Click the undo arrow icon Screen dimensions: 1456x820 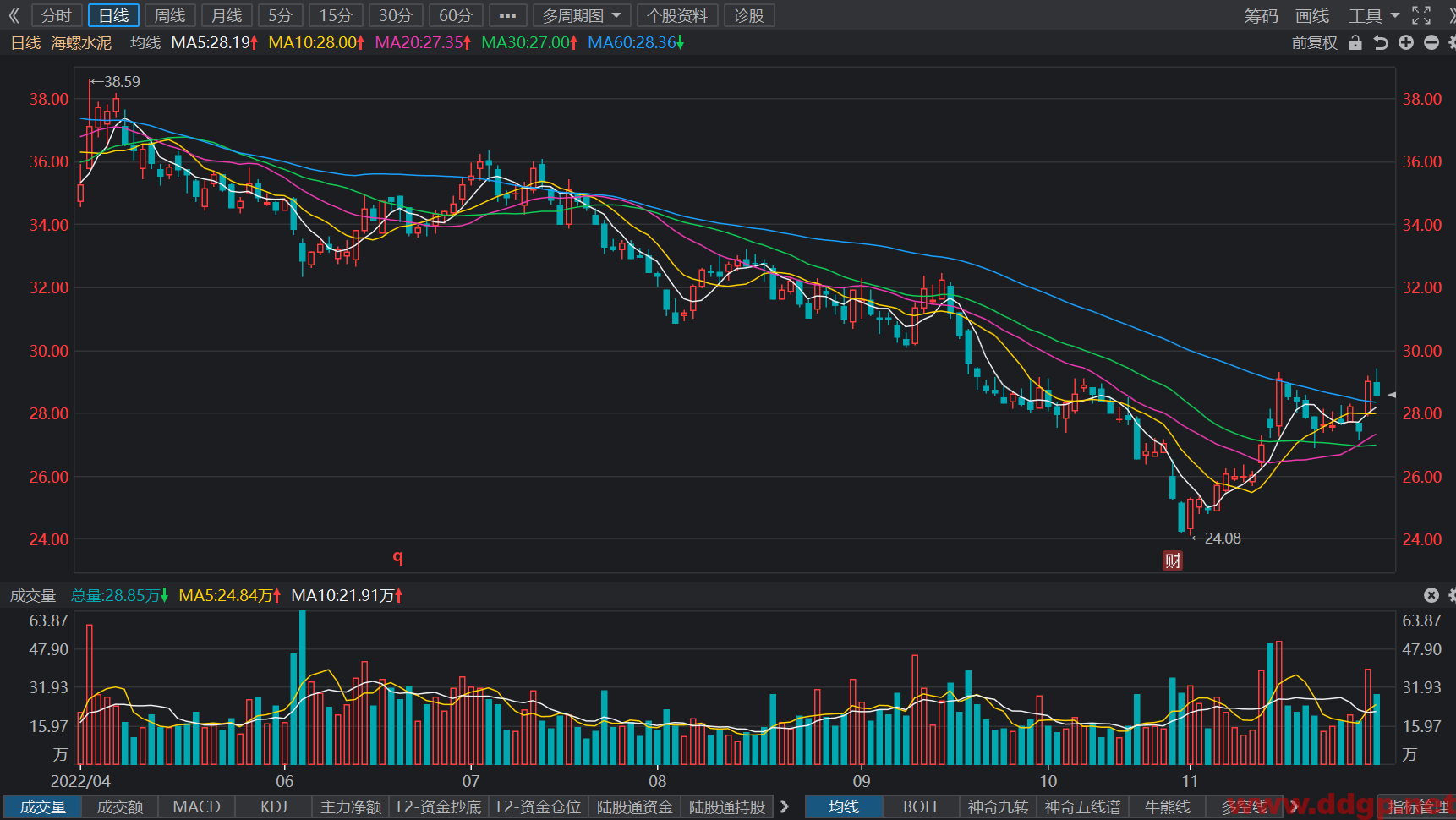point(1381,42)
